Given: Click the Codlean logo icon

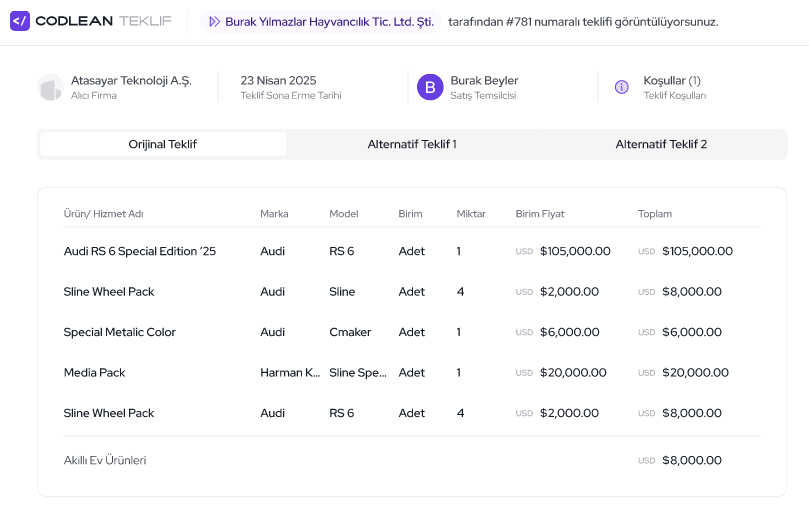Looking at the screenshot, I should 20,21.
